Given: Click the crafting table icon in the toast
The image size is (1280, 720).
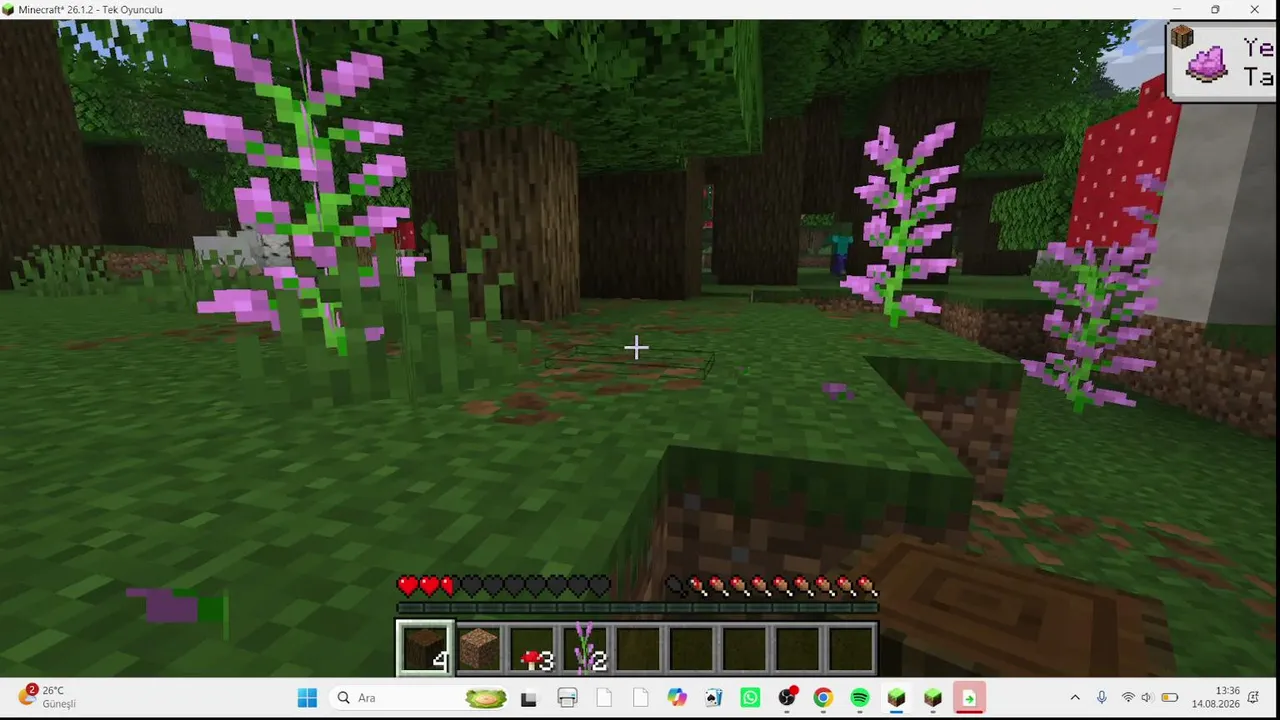Looking at the screenshot, I should point(1183,38).
